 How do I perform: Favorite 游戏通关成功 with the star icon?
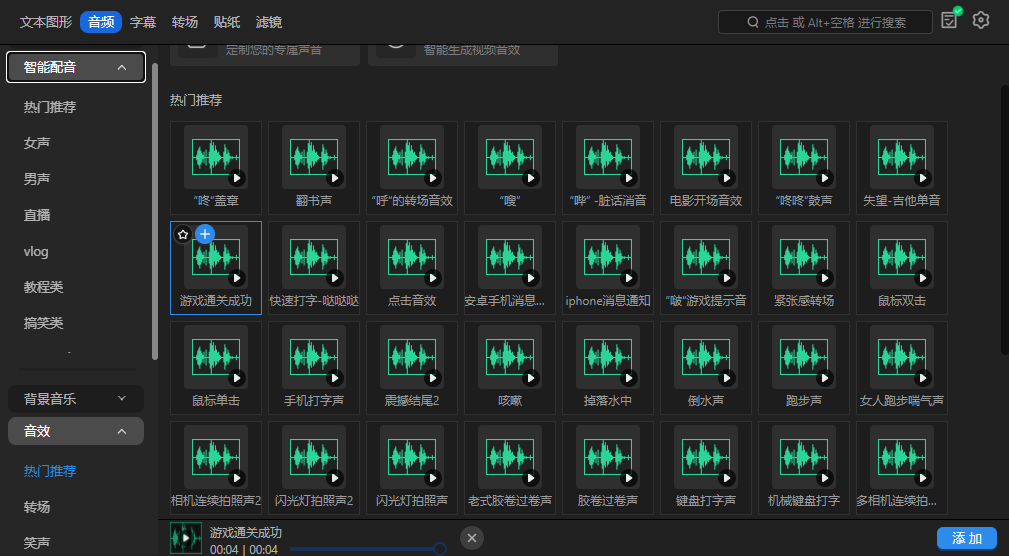coord(183,234)
